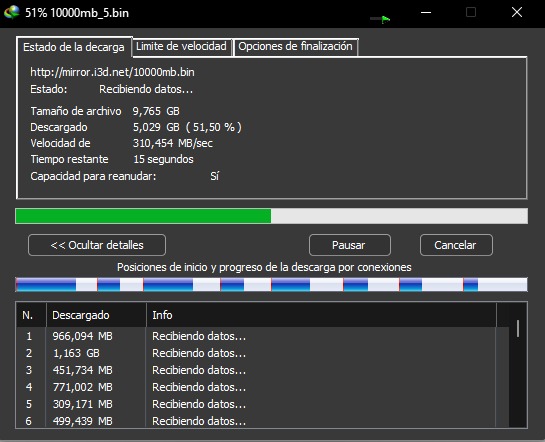Open Opciones de finalización tab
This screenshot has height=442, width=545.
tap(295, 47)
